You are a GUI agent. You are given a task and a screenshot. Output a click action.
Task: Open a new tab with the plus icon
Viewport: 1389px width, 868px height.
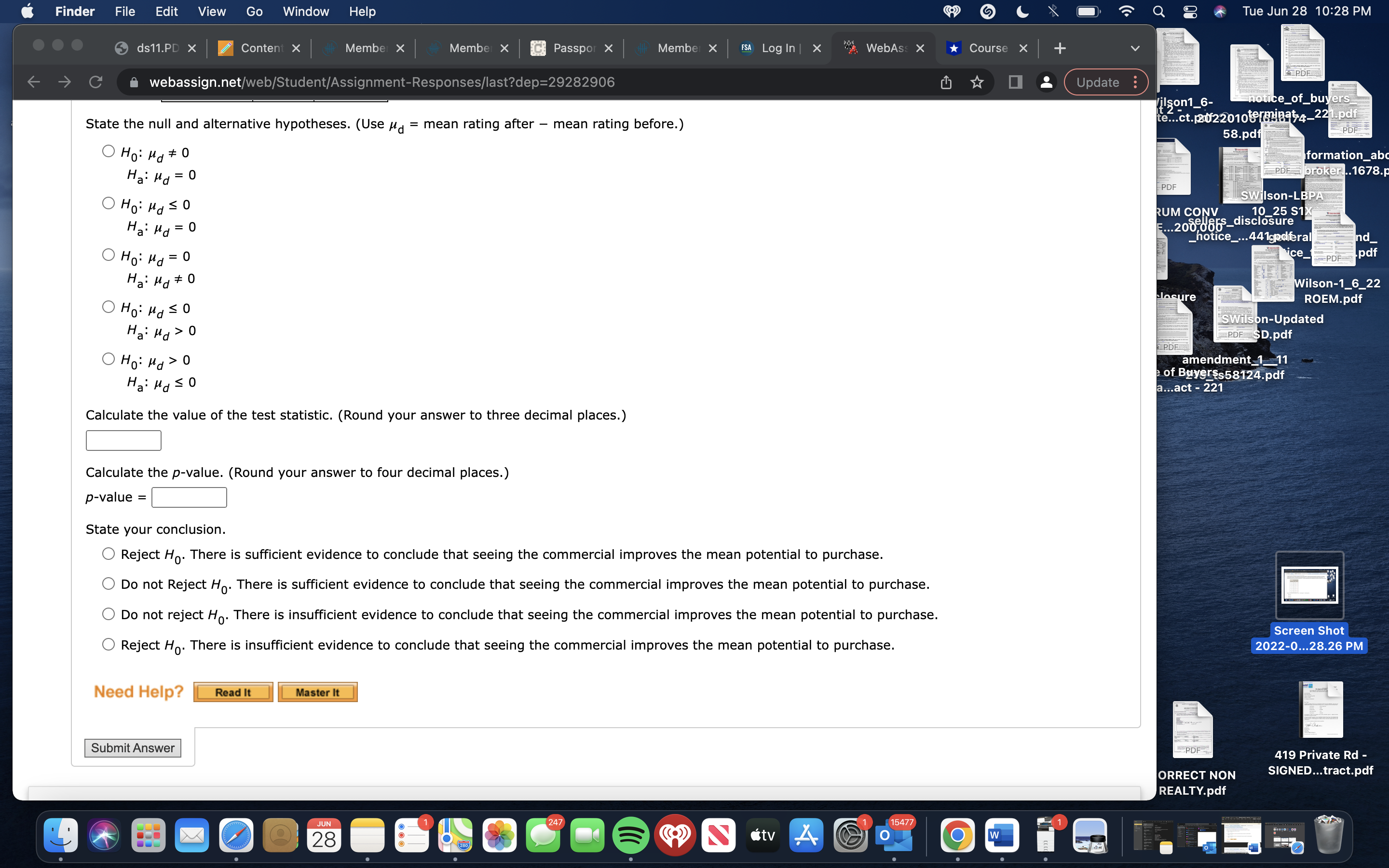[x=1060, y=48]
